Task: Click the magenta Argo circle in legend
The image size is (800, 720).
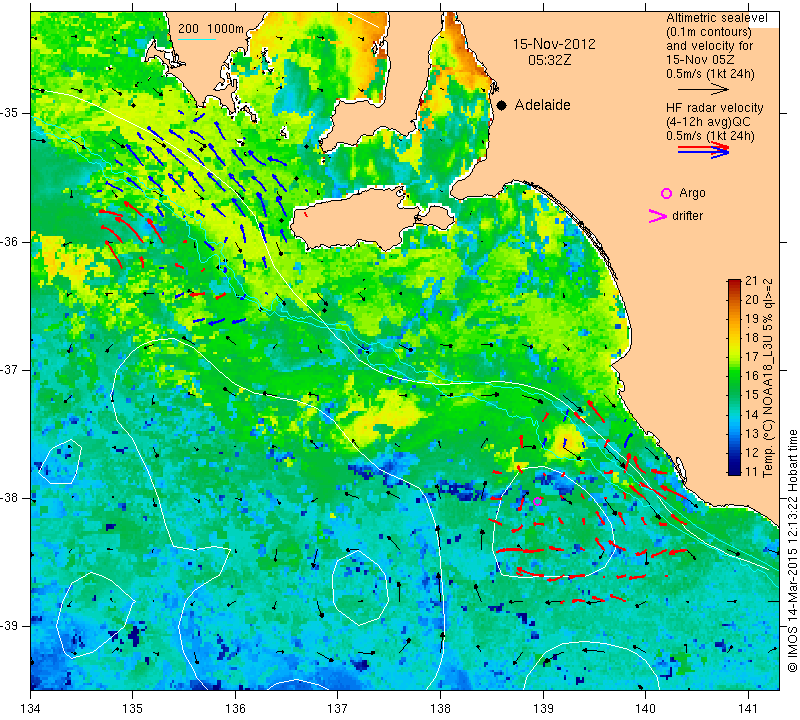Action: tap(666, 193)
